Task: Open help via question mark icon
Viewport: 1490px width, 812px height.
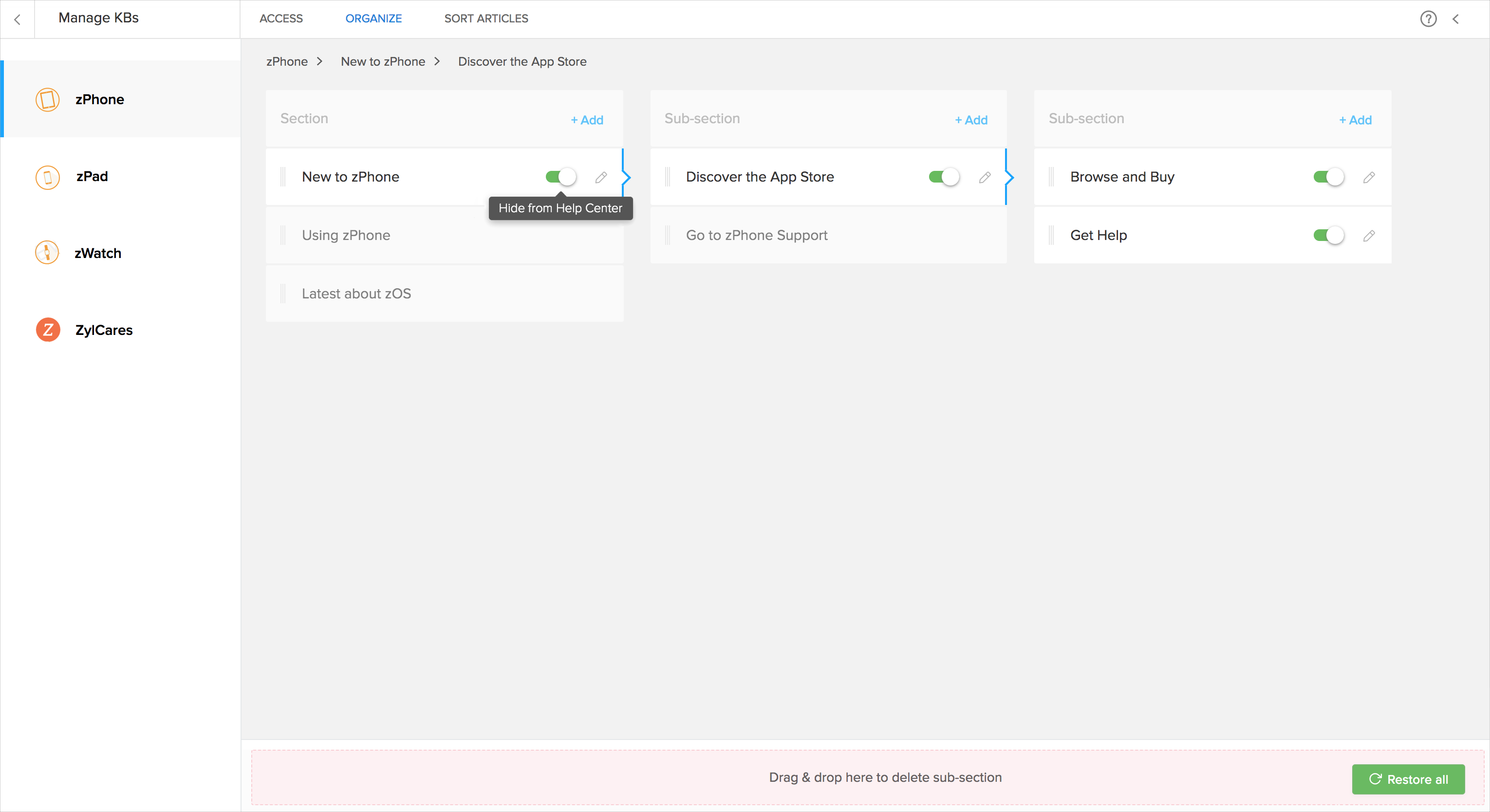Action: pos(1428,19)
